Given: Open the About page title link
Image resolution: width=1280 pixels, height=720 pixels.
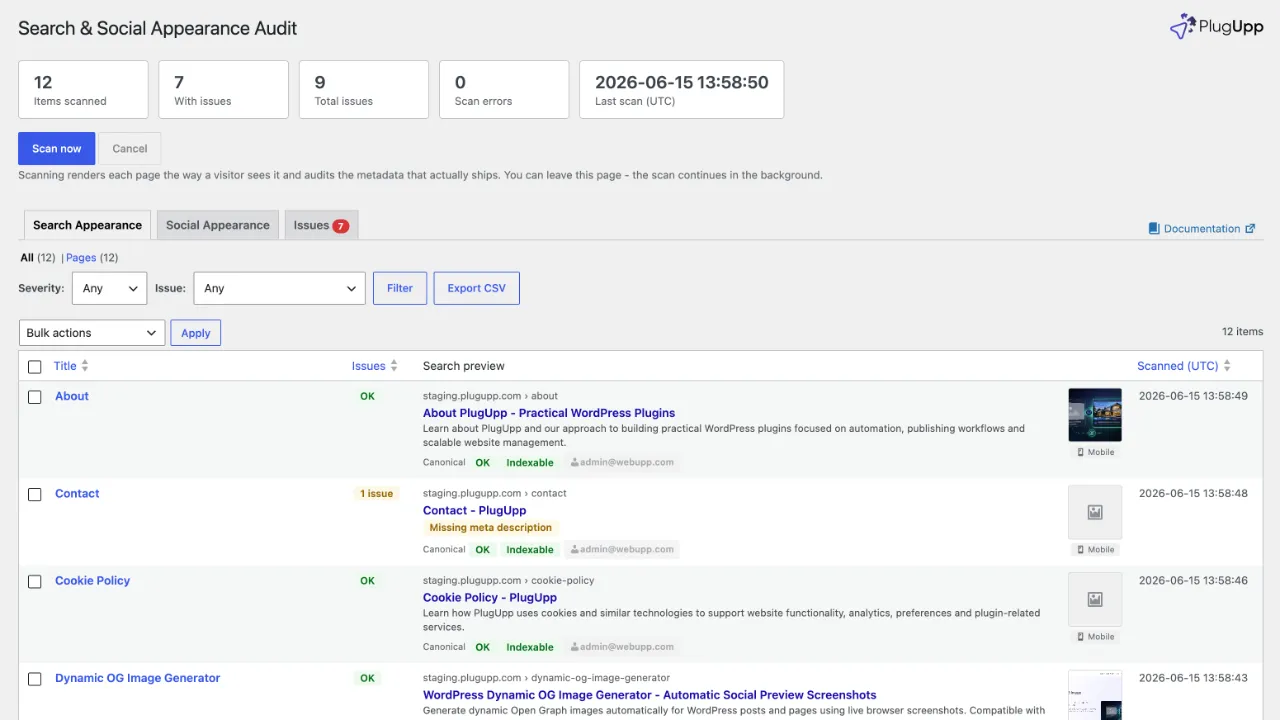Looking at the screenshot, I should coord(72,396).
